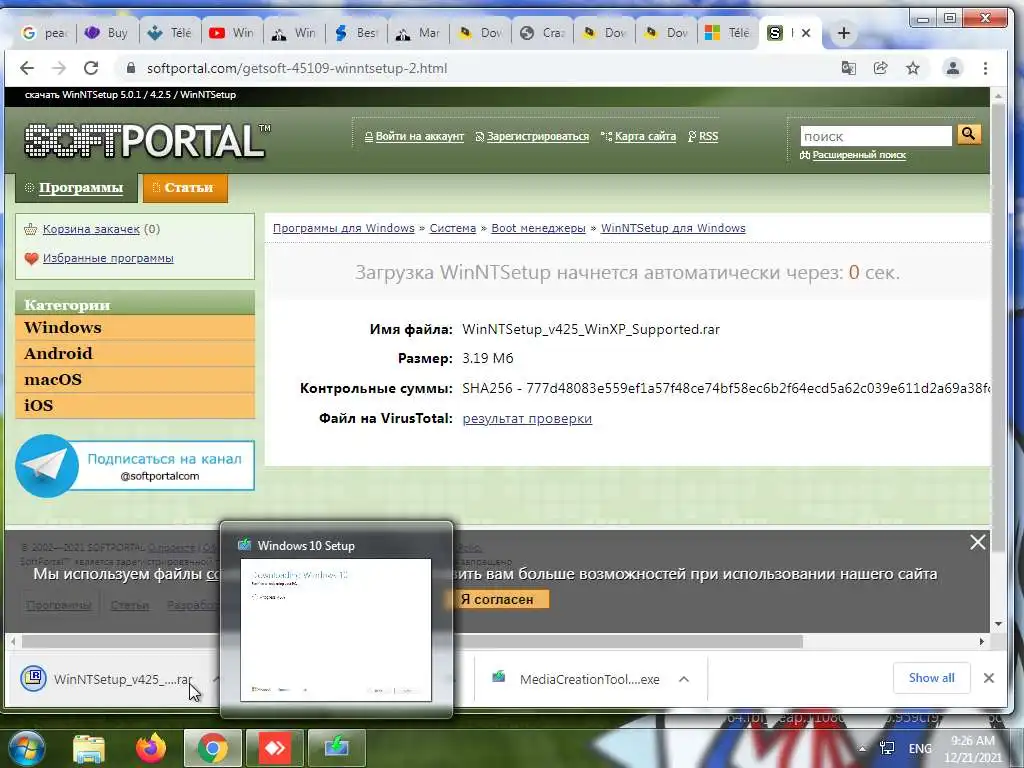This screenshot has width=1024, height=768.
Task: Open the Программы section tab
Action: click(x=76, y=187)
